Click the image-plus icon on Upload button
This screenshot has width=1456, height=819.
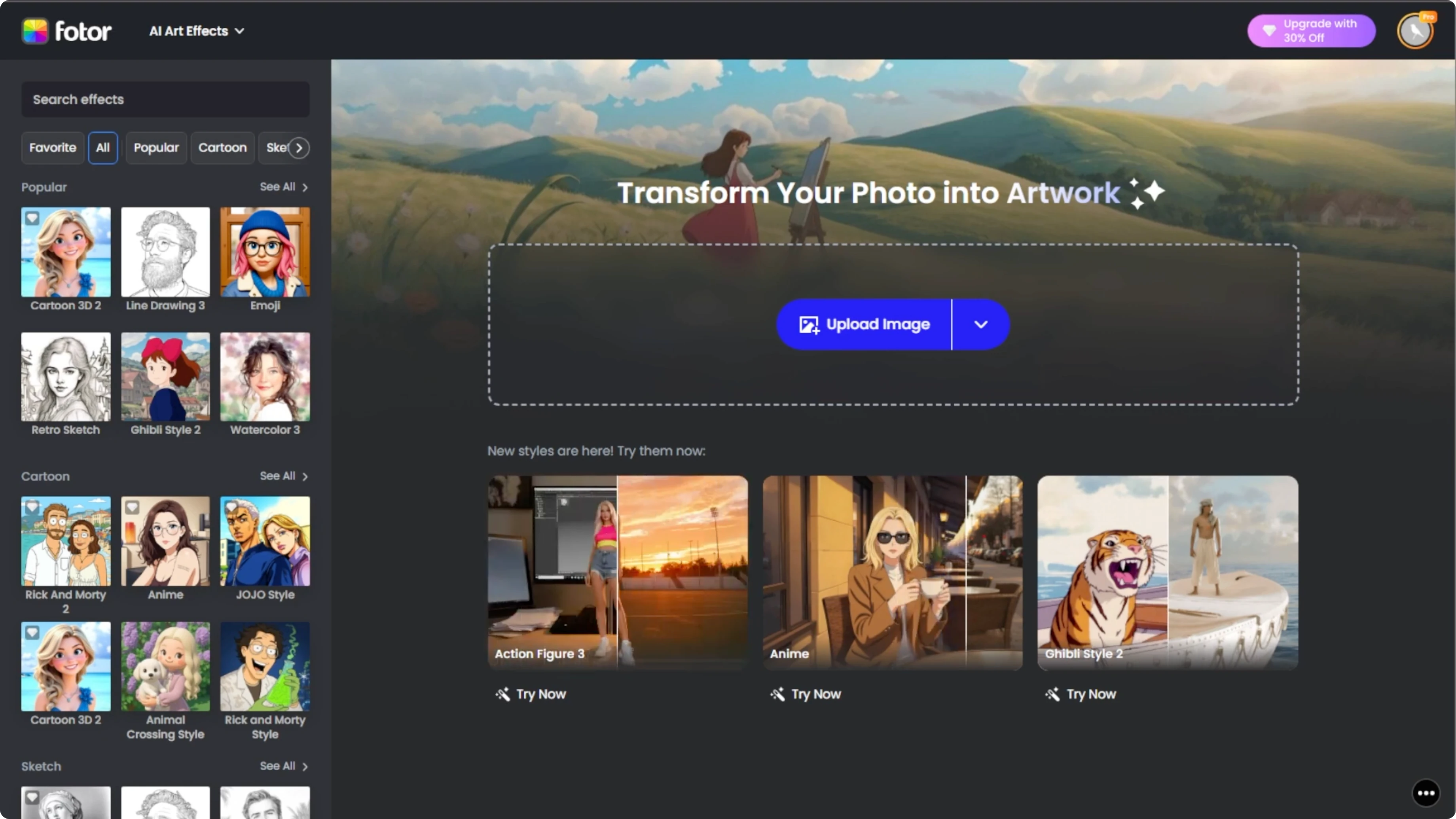tap(809, 324)
